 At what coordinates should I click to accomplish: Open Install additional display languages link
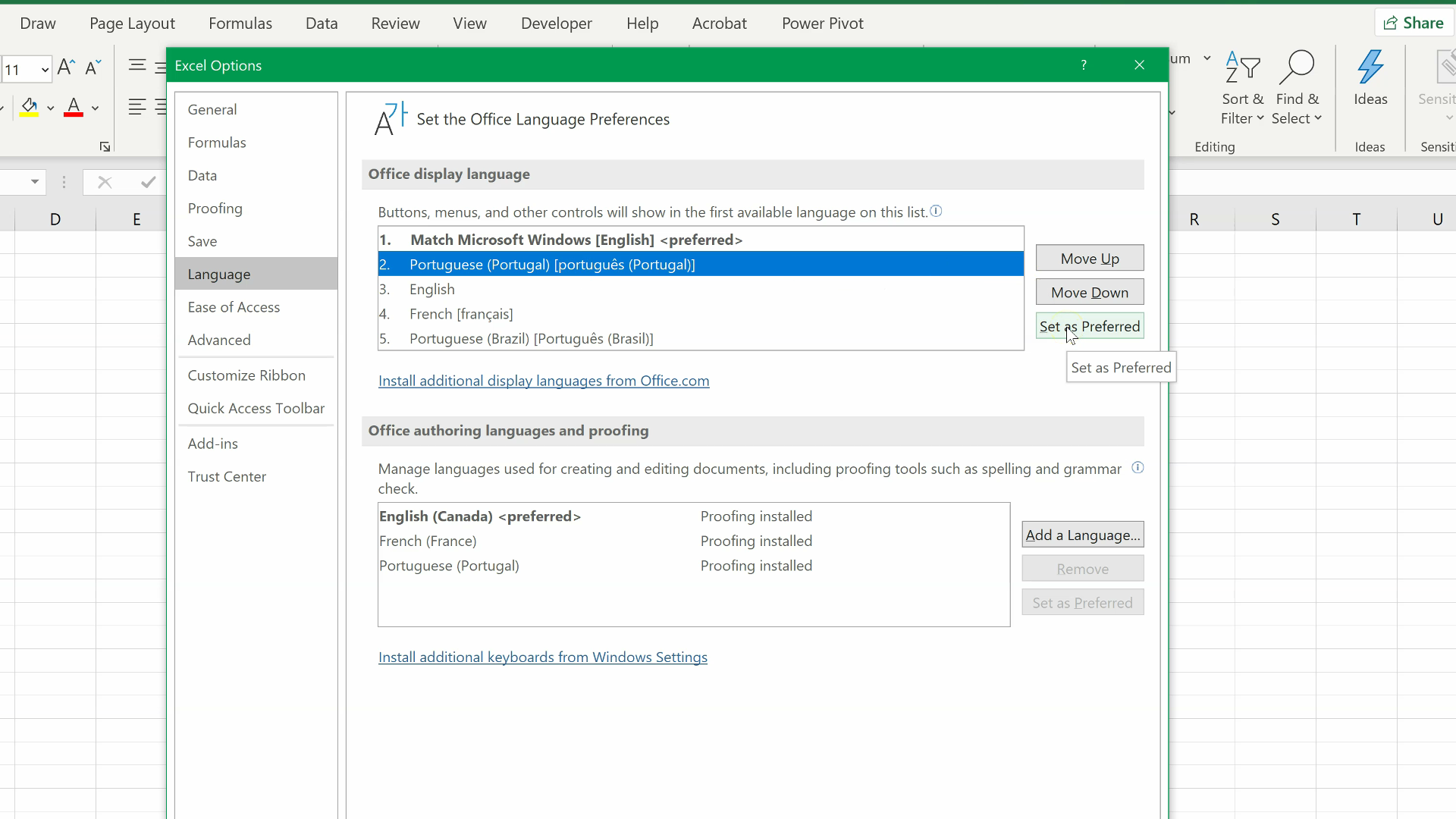544,381
